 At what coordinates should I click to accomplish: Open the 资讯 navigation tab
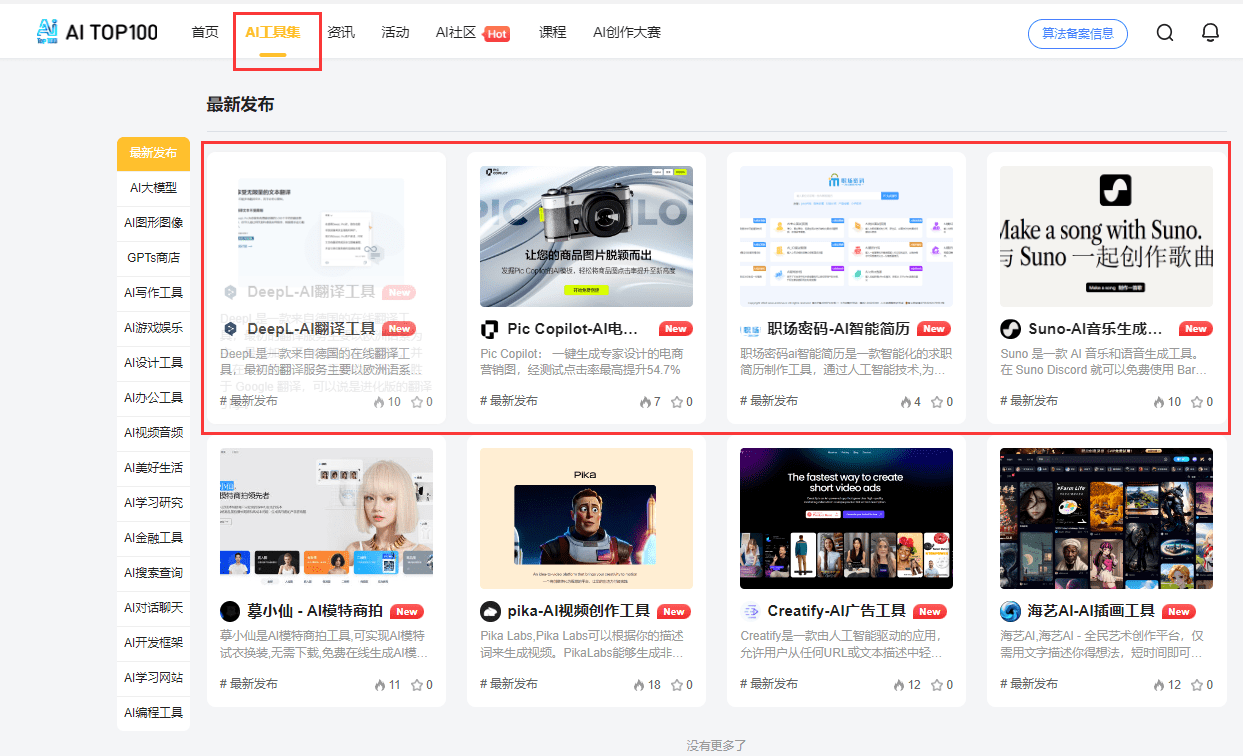[x=342, y=31]
